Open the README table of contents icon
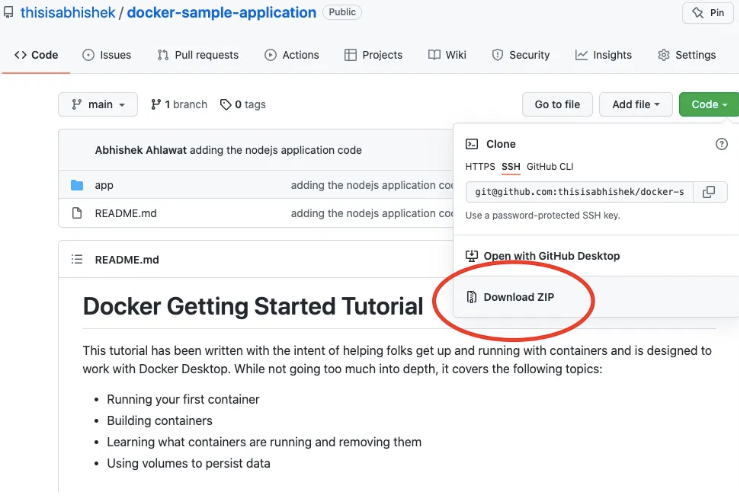The height and width of the screenshot is (503, 739). coord(77,260)
